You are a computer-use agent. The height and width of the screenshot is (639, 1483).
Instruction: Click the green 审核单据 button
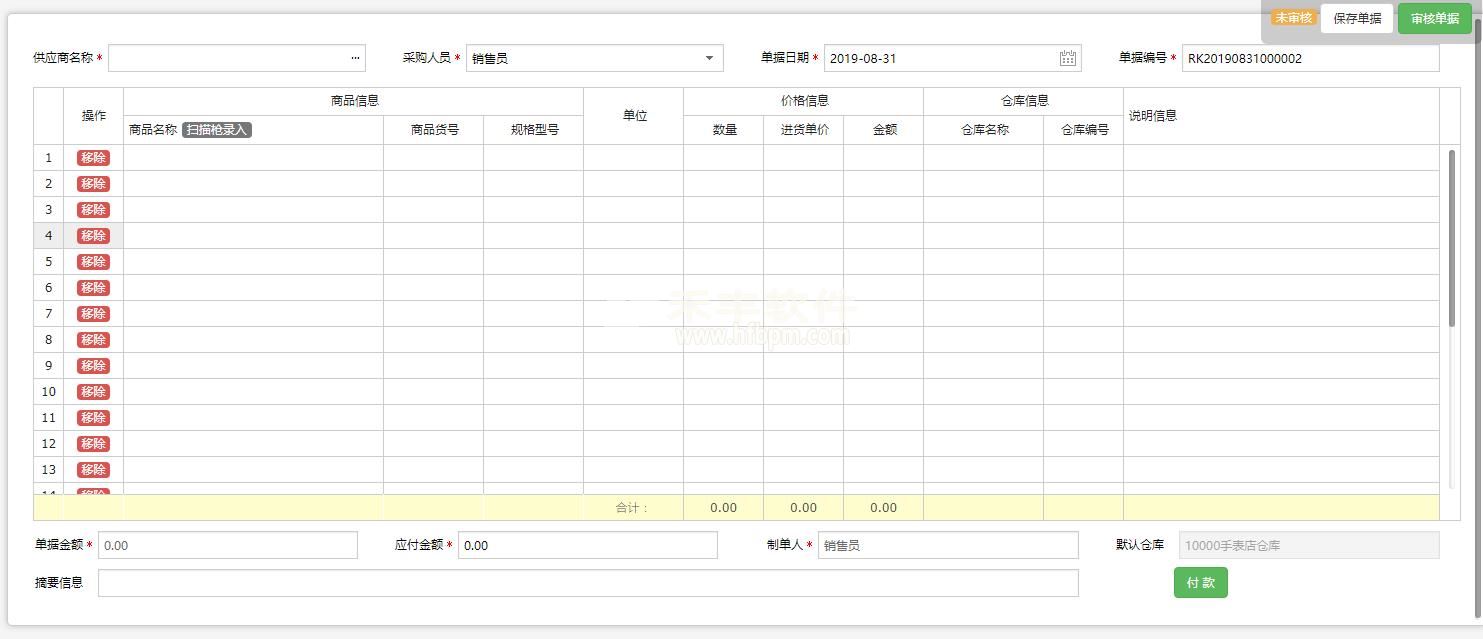1434,18
